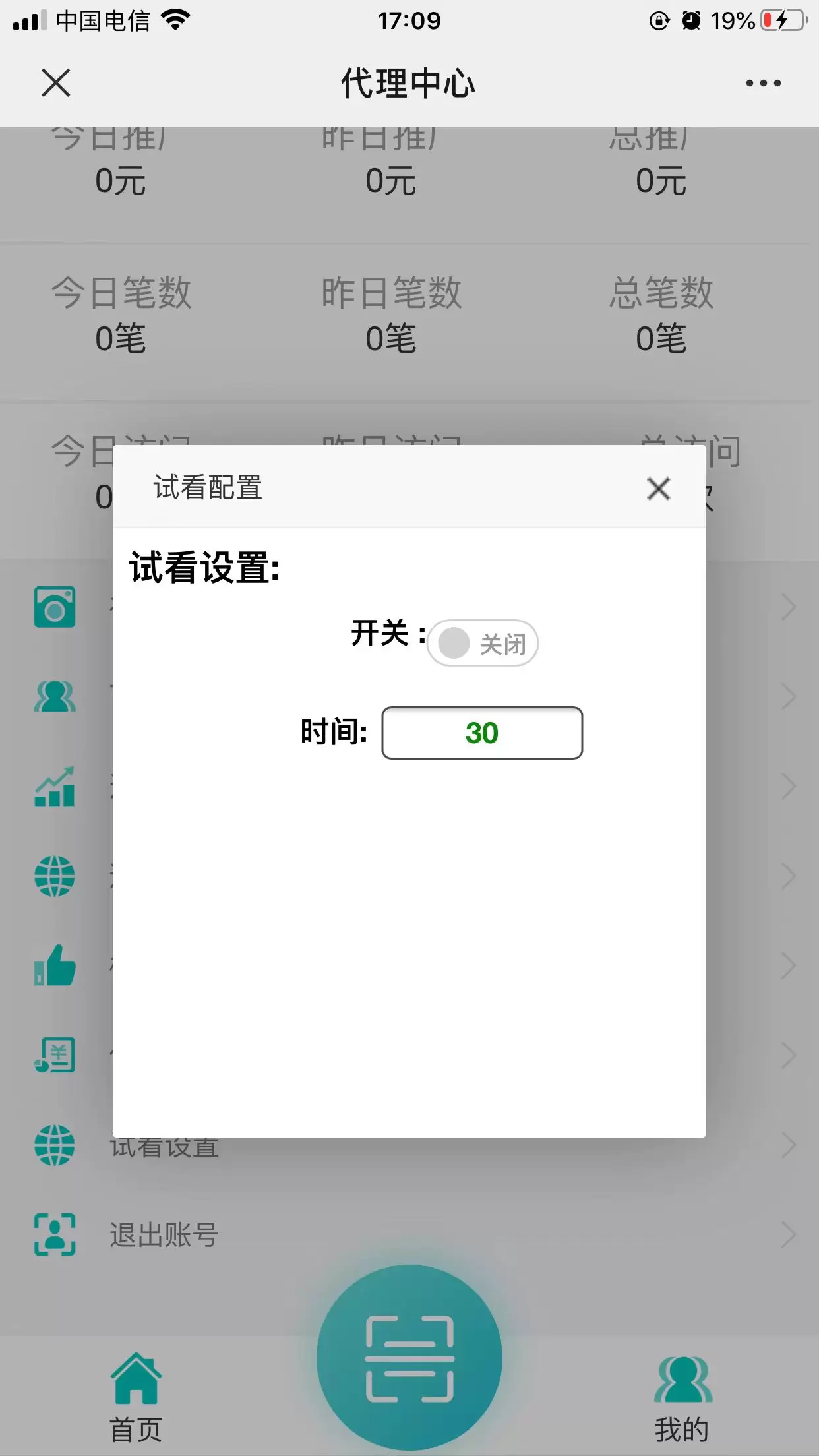The height and width of the screenshot is (1456, 819).
Task: Open the three-dots more menu
Action: [x=763, y=83]
